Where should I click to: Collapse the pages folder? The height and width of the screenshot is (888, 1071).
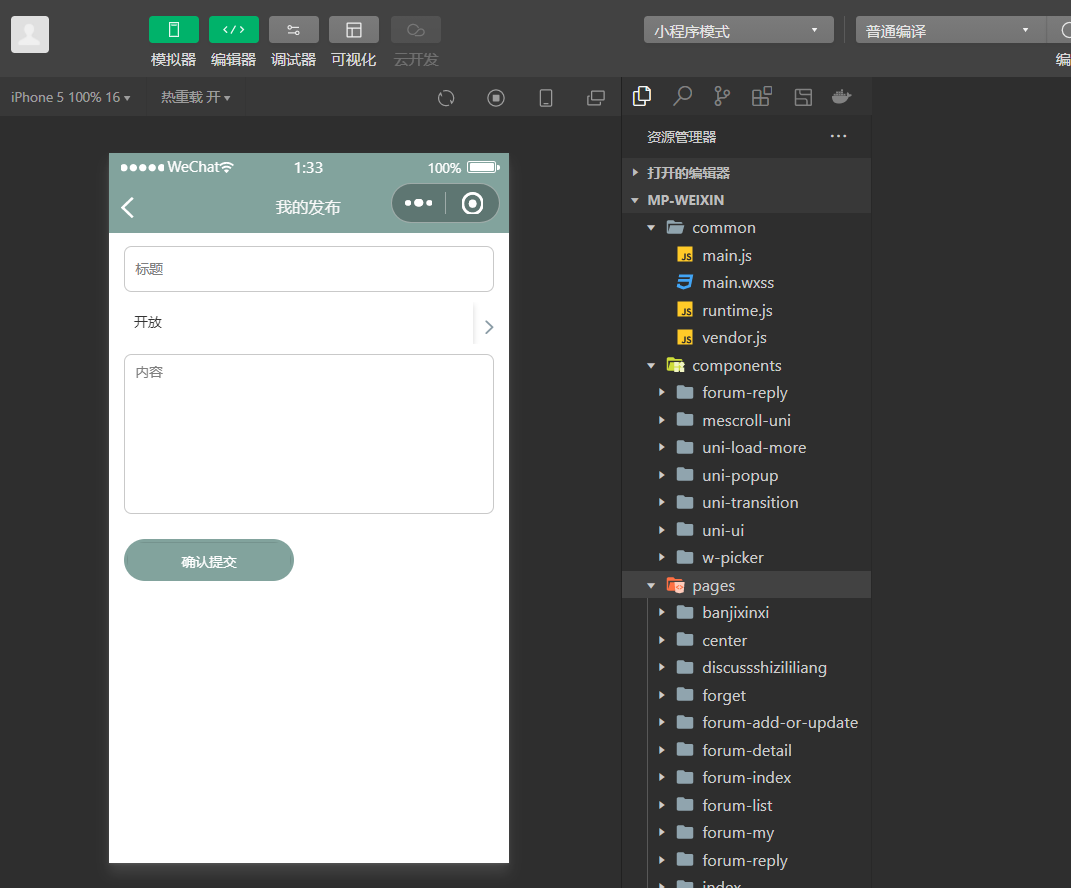tap(747, 585)
